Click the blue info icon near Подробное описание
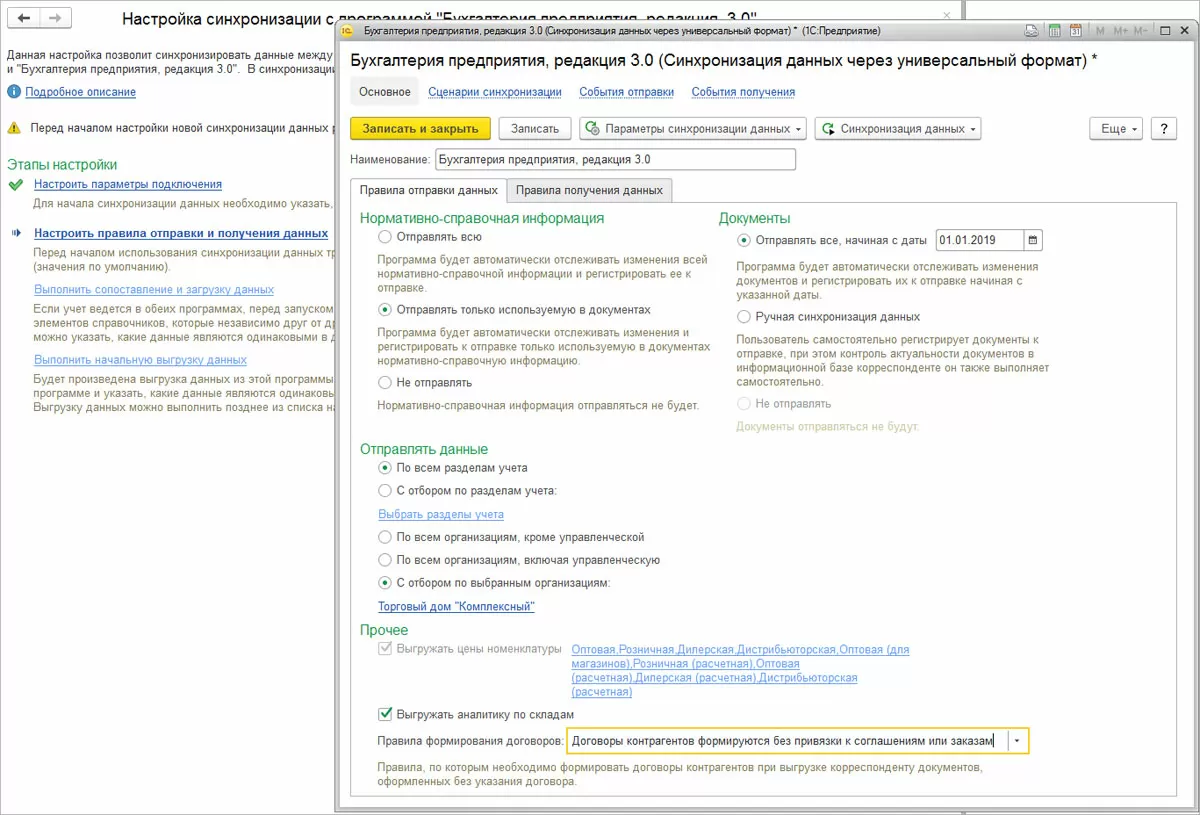 pos(14,92)
